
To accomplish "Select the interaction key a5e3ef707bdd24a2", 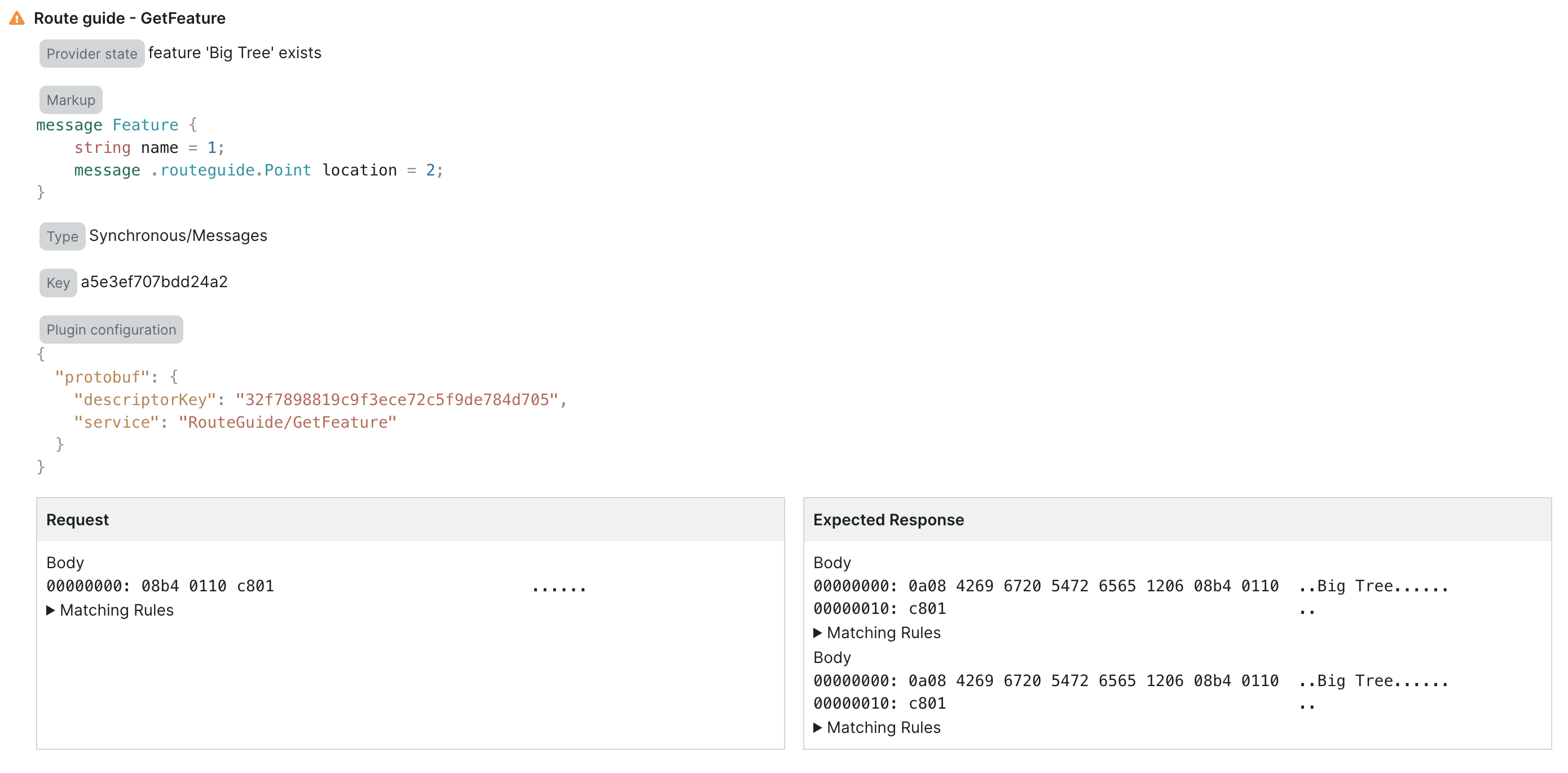I will (154, 282).
